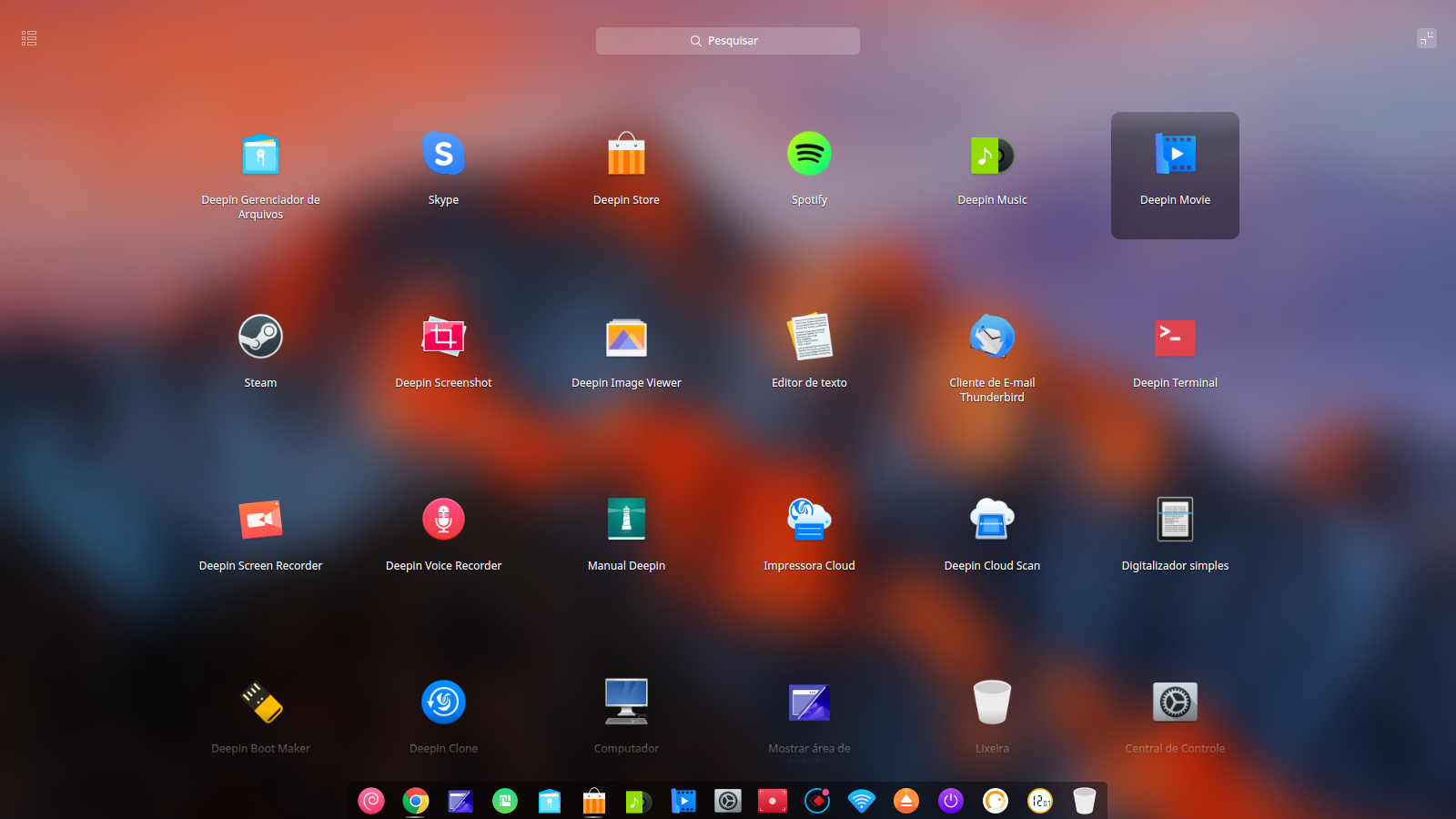Screen dimensions: 1456x819
Task: Open Deepin Terminal
Action: 1175,338
